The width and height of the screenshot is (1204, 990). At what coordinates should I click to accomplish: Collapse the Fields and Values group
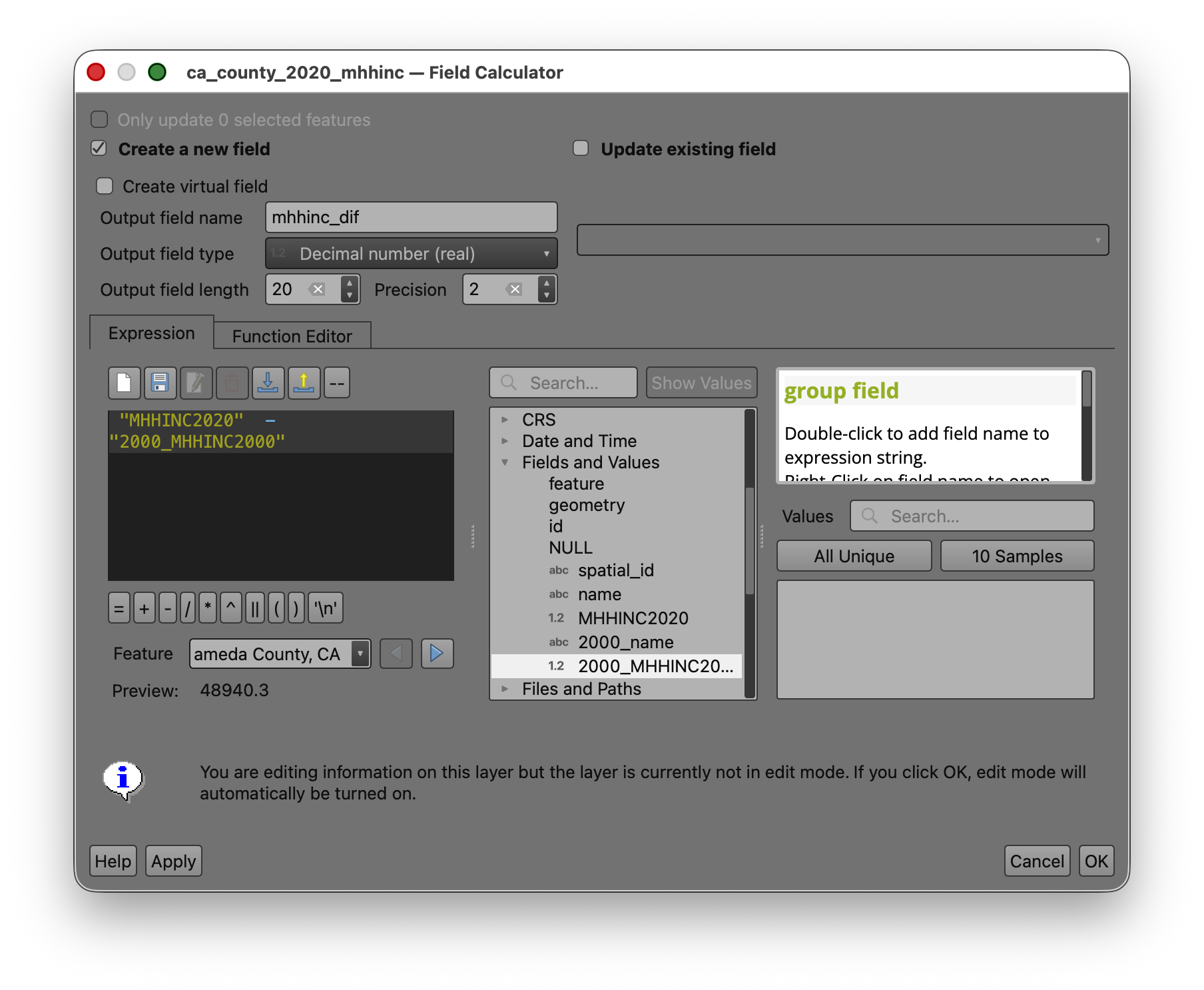tap(505, 462)
